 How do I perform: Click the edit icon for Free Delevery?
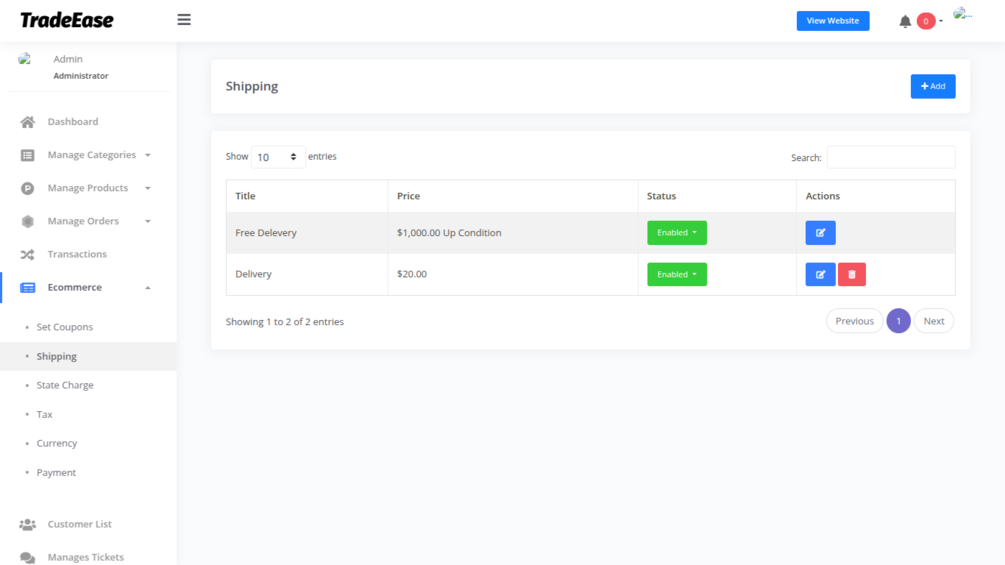(820, 233)
